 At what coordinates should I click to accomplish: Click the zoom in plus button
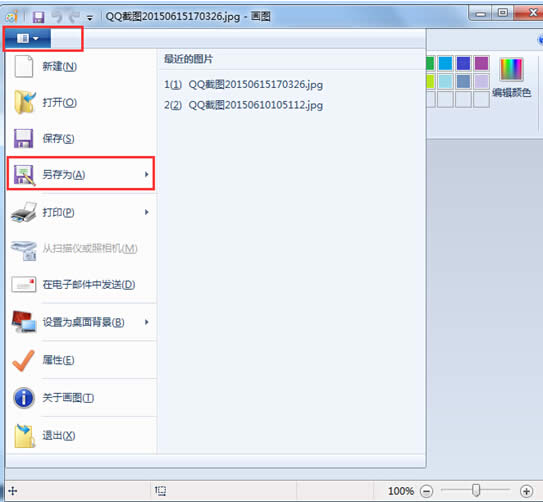point(526,491)
